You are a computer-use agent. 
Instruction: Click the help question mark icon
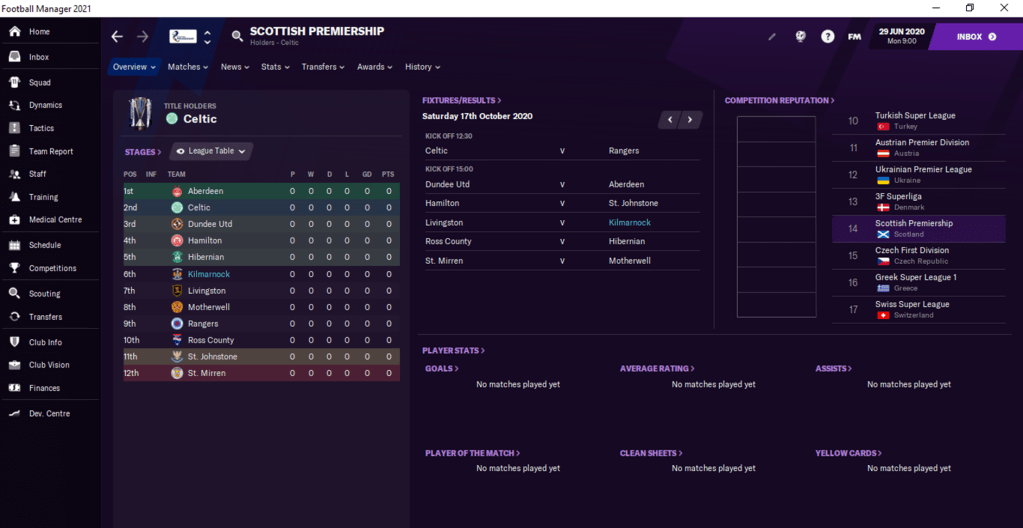(827, 37)
